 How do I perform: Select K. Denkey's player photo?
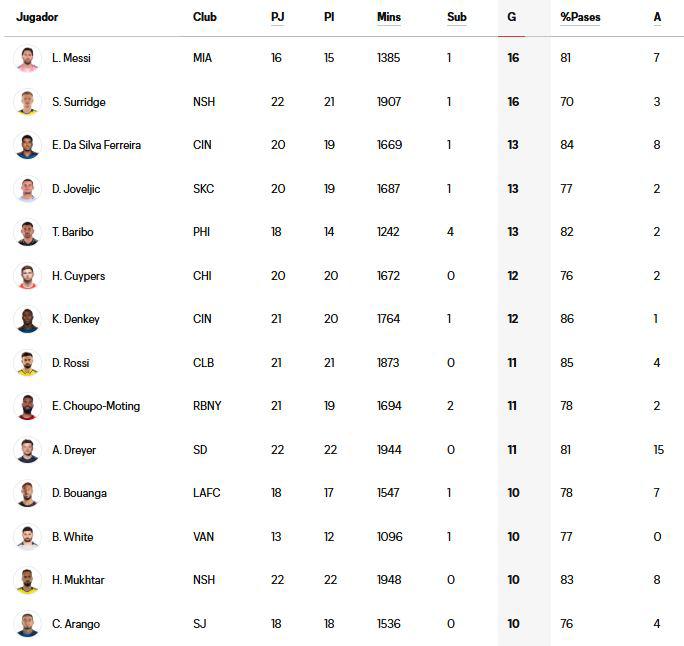(x=27, y=319)
